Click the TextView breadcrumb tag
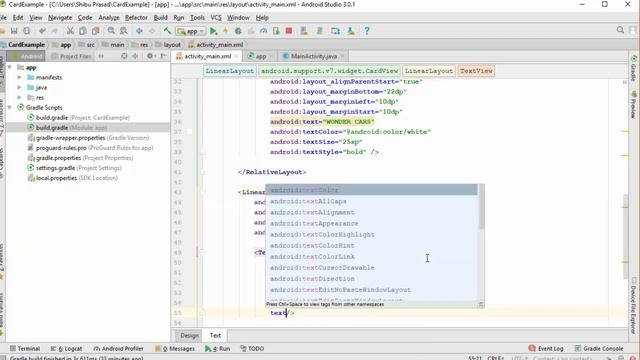This screenshot has height=360, width=640. point(476,71)
